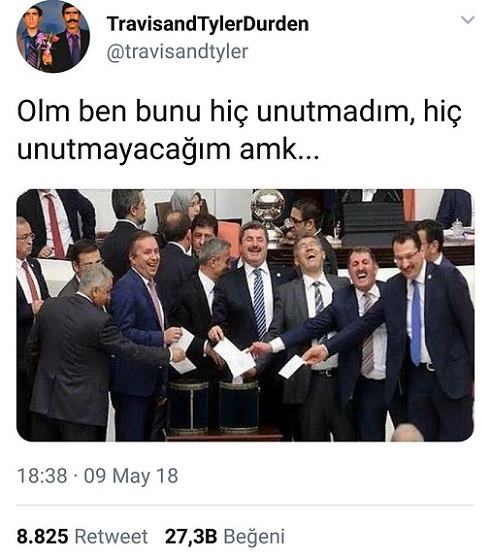This screenshot has height=559, width=491.
Task: Tap the man with the blue tie in the photo
Action: point(431,333)
